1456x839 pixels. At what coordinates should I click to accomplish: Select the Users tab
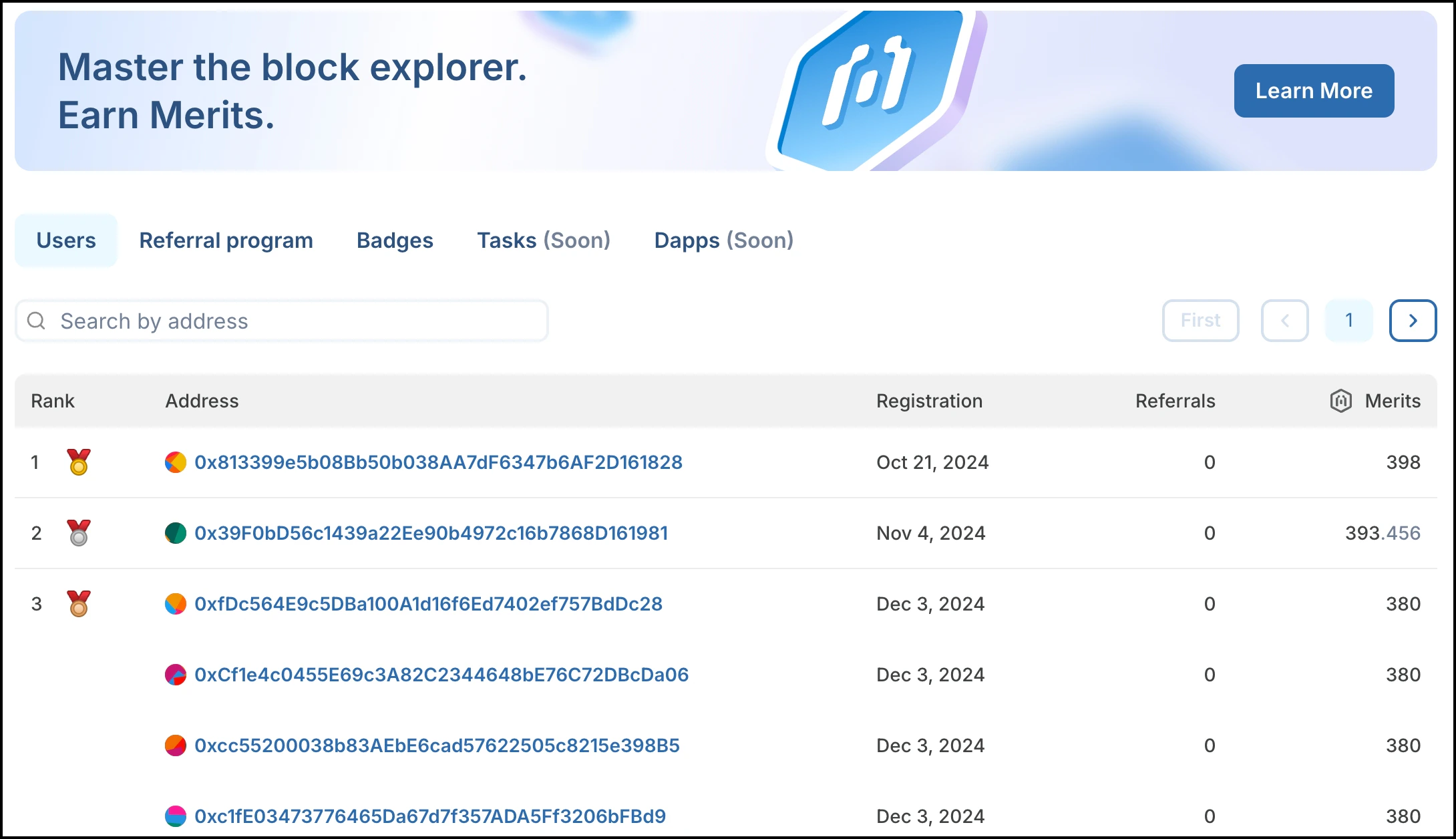click(x=66, y=240)
